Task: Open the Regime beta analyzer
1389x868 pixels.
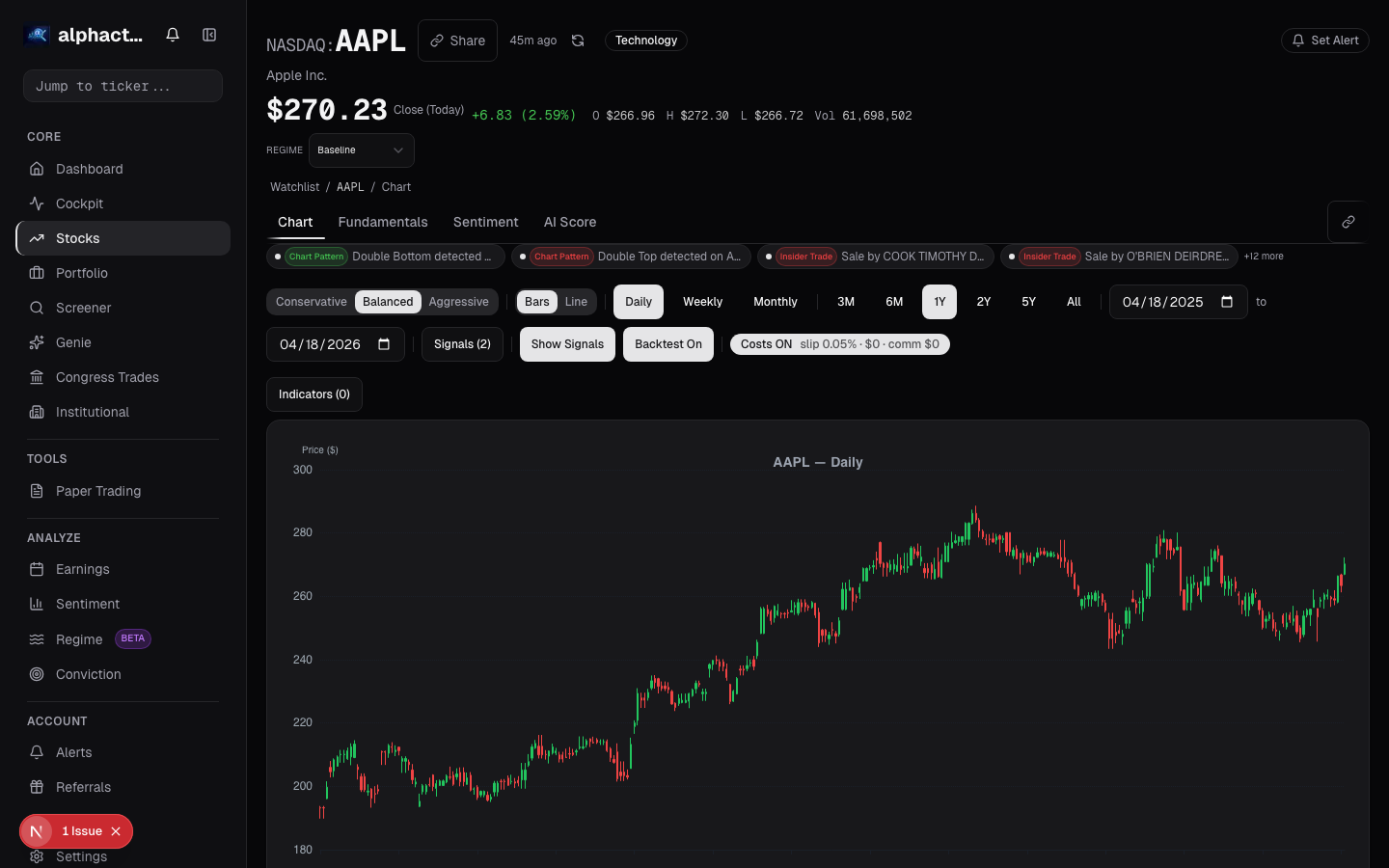Action: (79, 638)
